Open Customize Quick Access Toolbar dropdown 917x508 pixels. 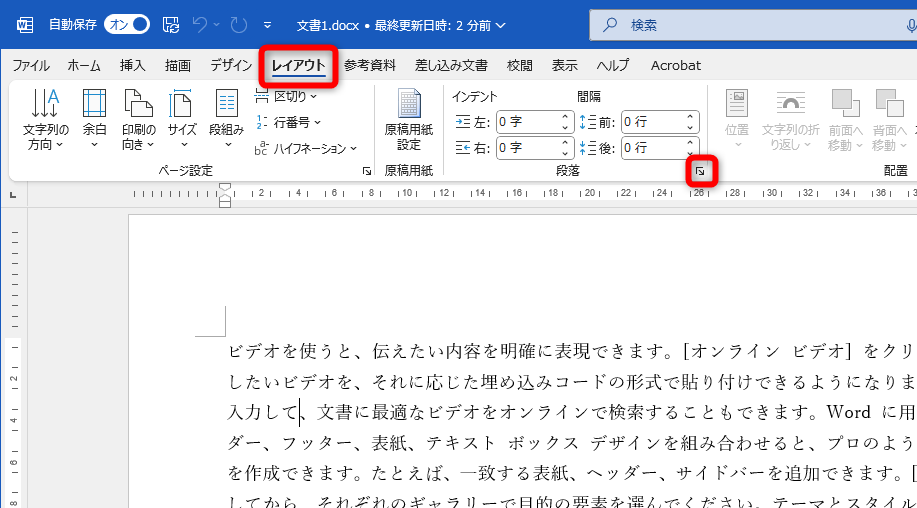pyautogui.click(x=267, y=25)
